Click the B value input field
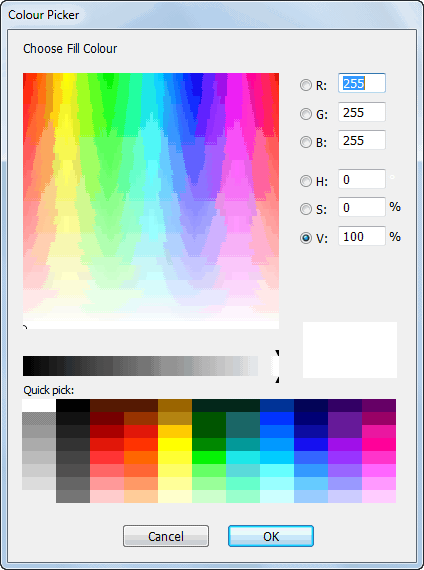This screenshot has width=424, height=570. click(x=362, y=140)
